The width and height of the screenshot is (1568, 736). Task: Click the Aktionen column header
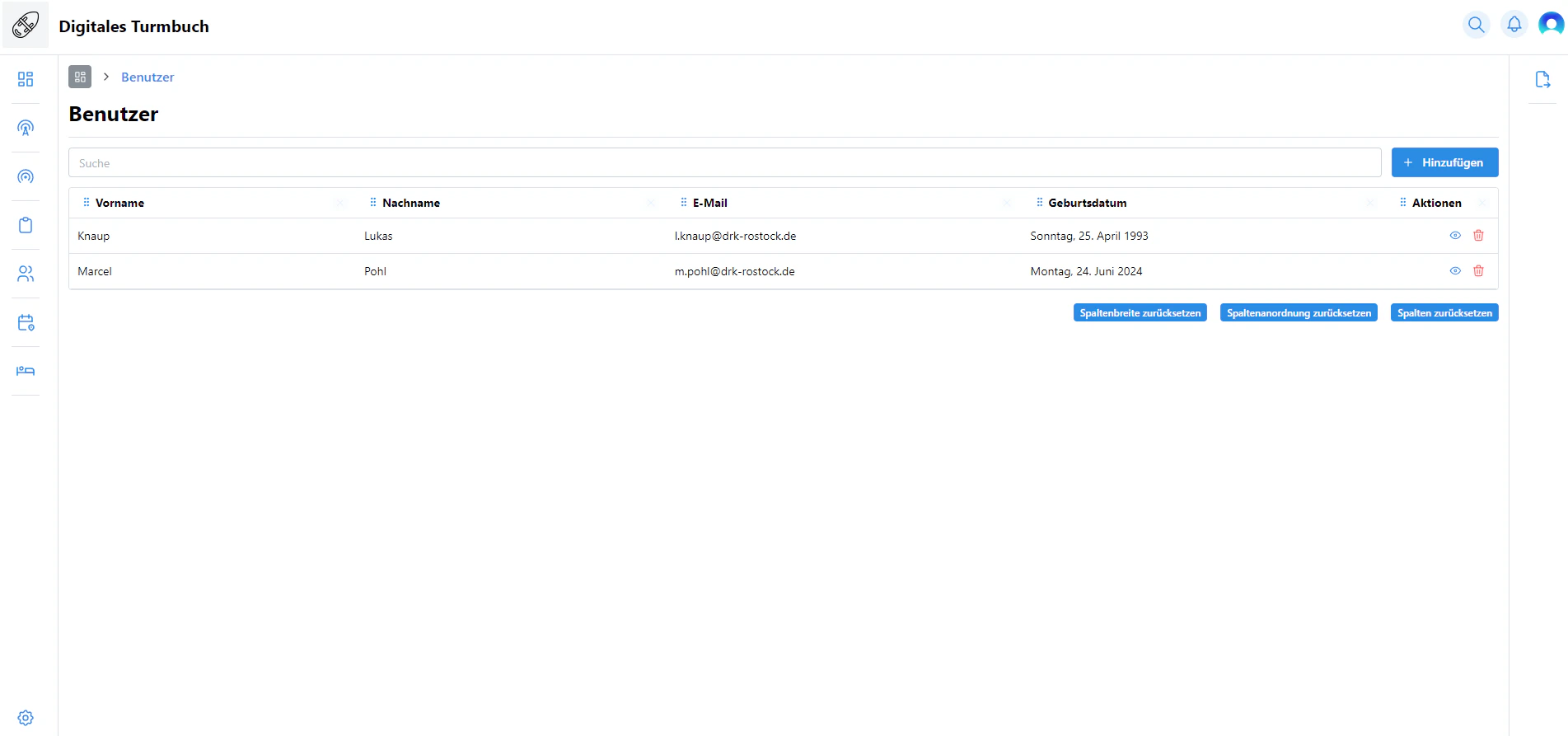click(x=1437, y=203)
